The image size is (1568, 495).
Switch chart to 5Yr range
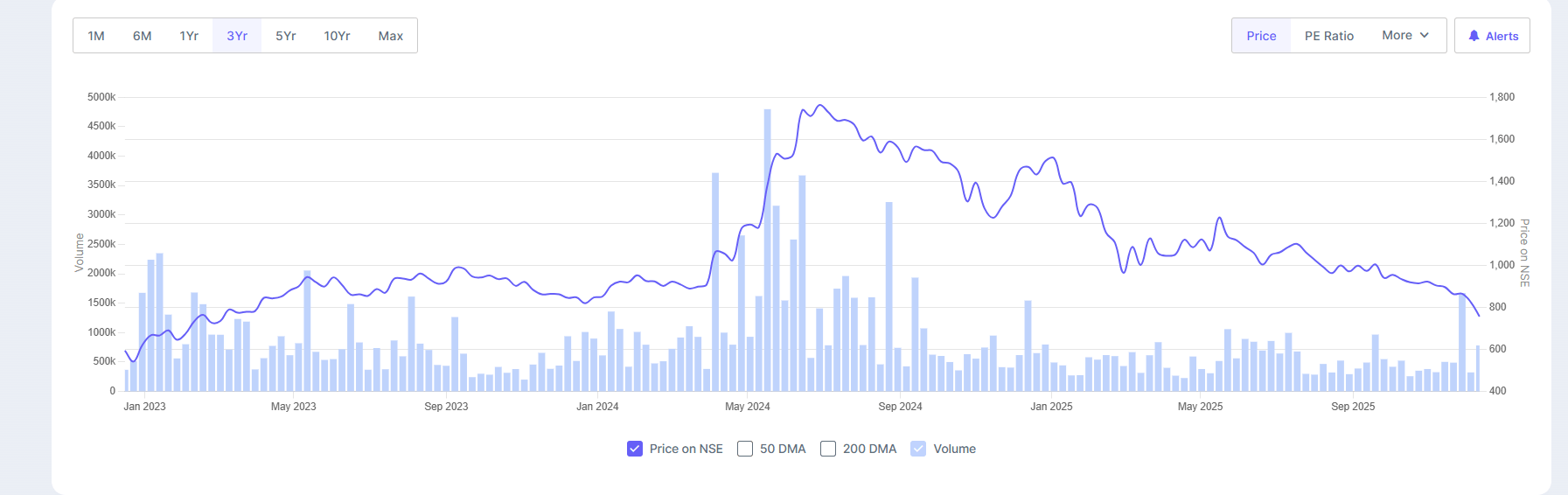pos(286,36)
